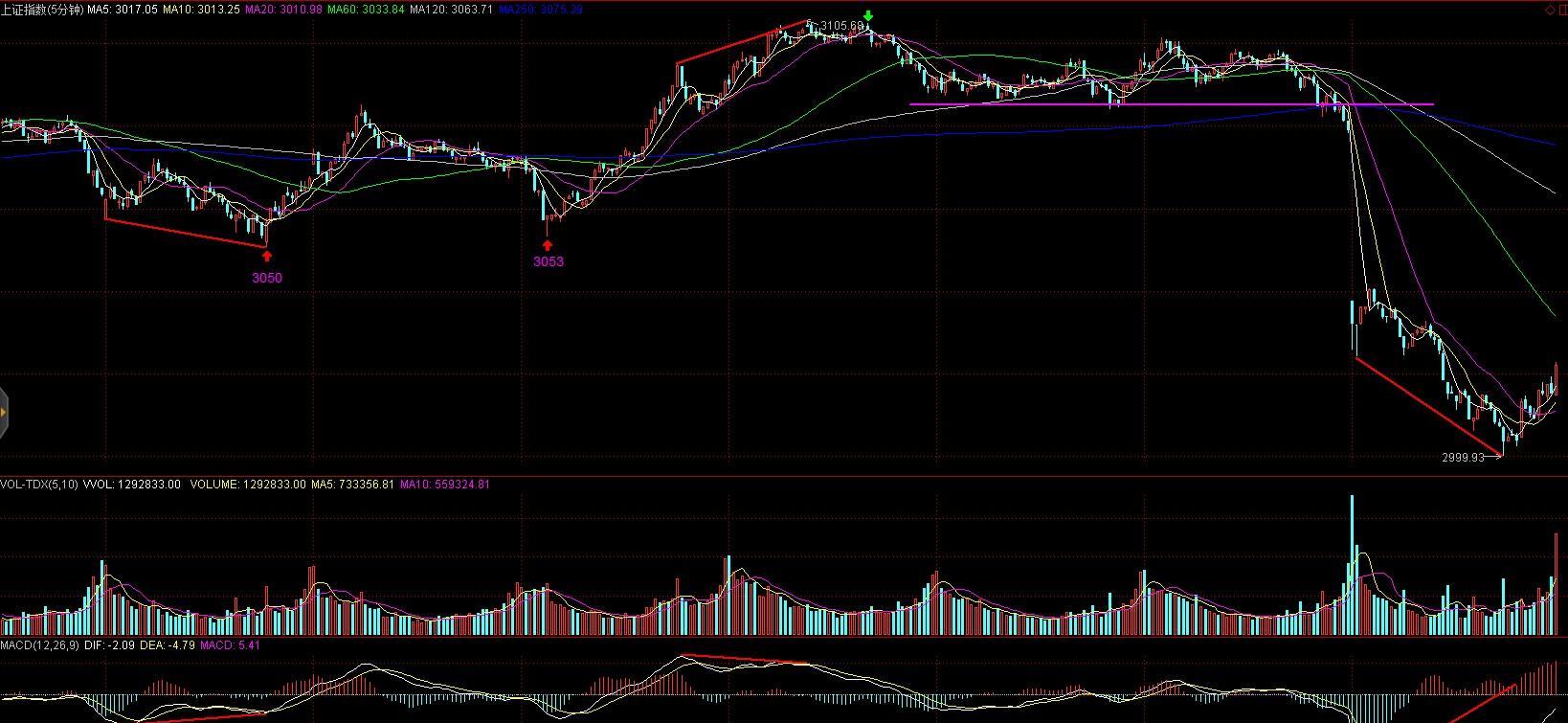Click the square window icon at top right
The height and width of the screenshot is (723, 1568).
[x=1561, y=9]
